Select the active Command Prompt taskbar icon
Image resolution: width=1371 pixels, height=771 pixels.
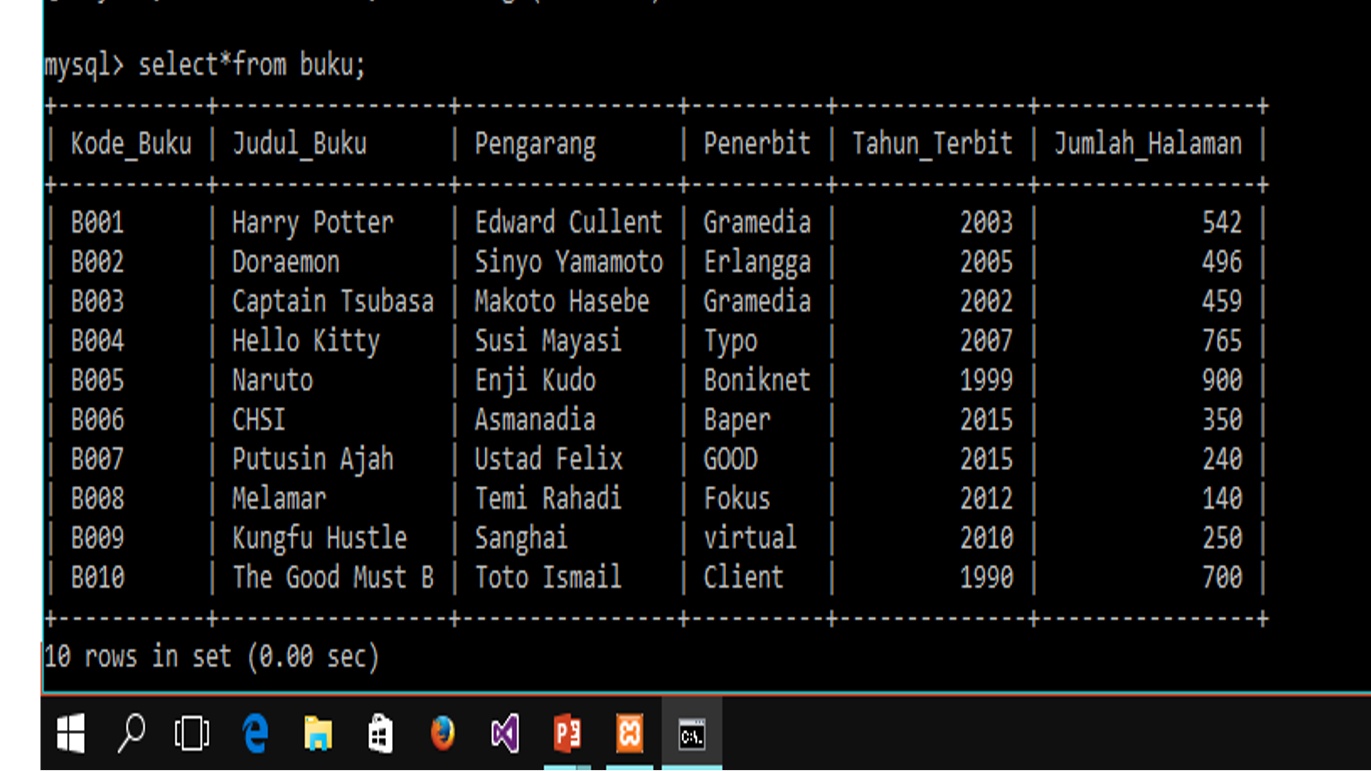tap(691, 733)
